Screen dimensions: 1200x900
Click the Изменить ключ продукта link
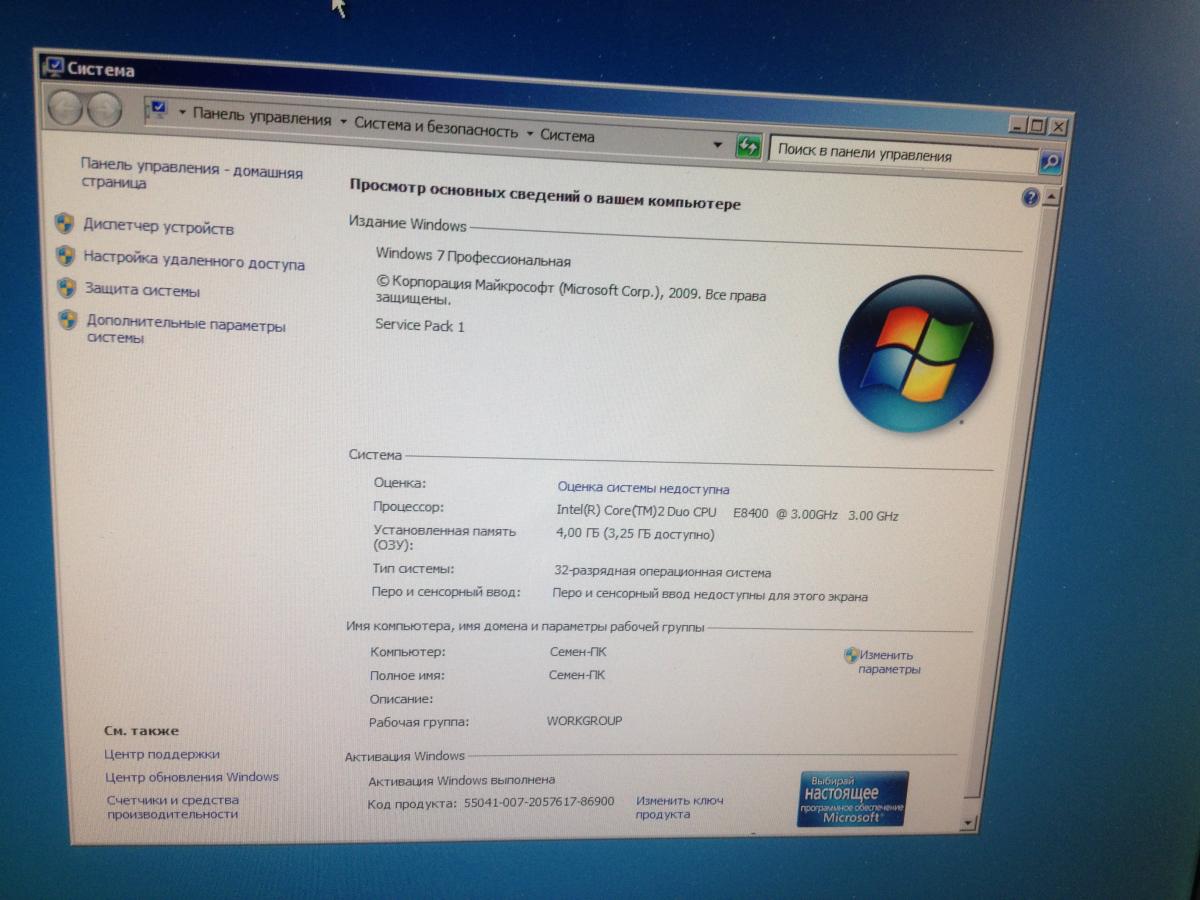[679, 807]
